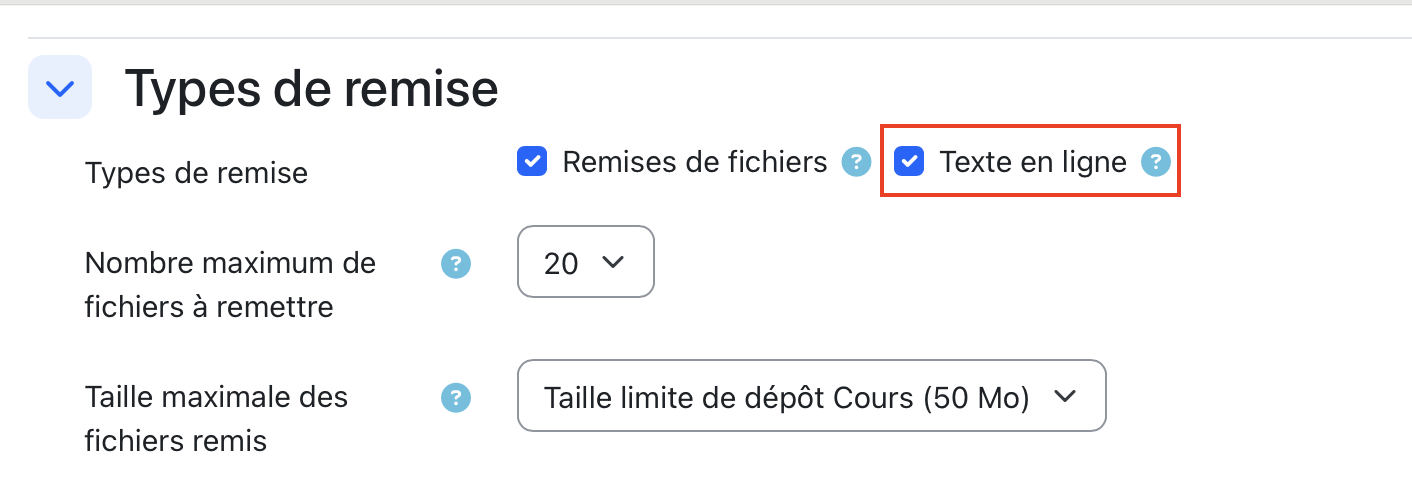
Task: Click the small Types de remise row label
Action: pos(196,173)
